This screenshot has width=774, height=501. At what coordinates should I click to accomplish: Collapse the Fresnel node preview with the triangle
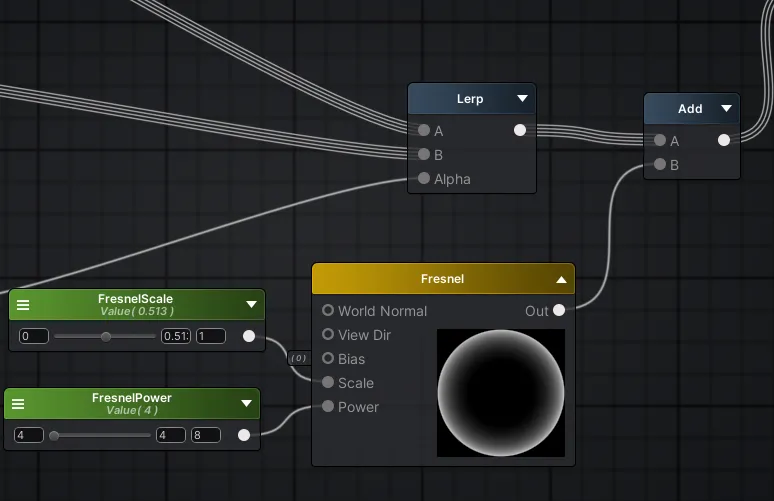[x=562, y=280]
